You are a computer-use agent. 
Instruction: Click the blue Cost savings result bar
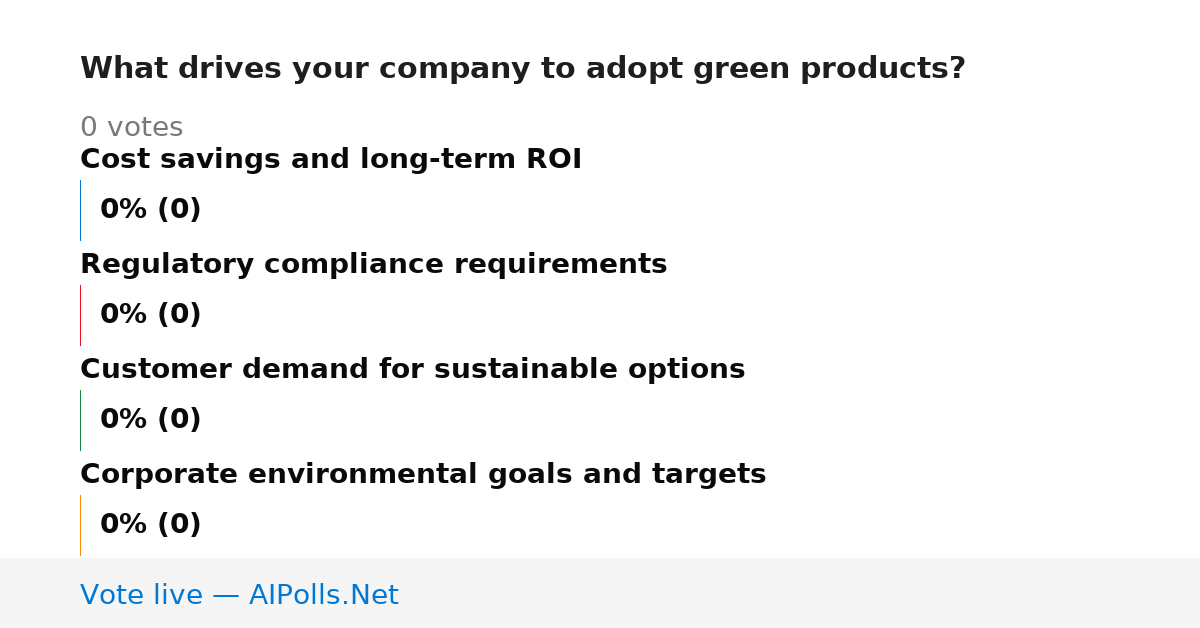click(80, 210)
